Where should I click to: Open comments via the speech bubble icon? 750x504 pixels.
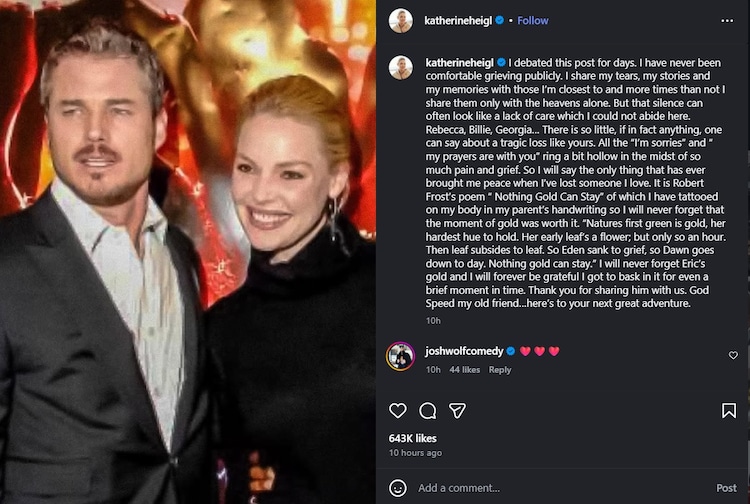(428, 411)
